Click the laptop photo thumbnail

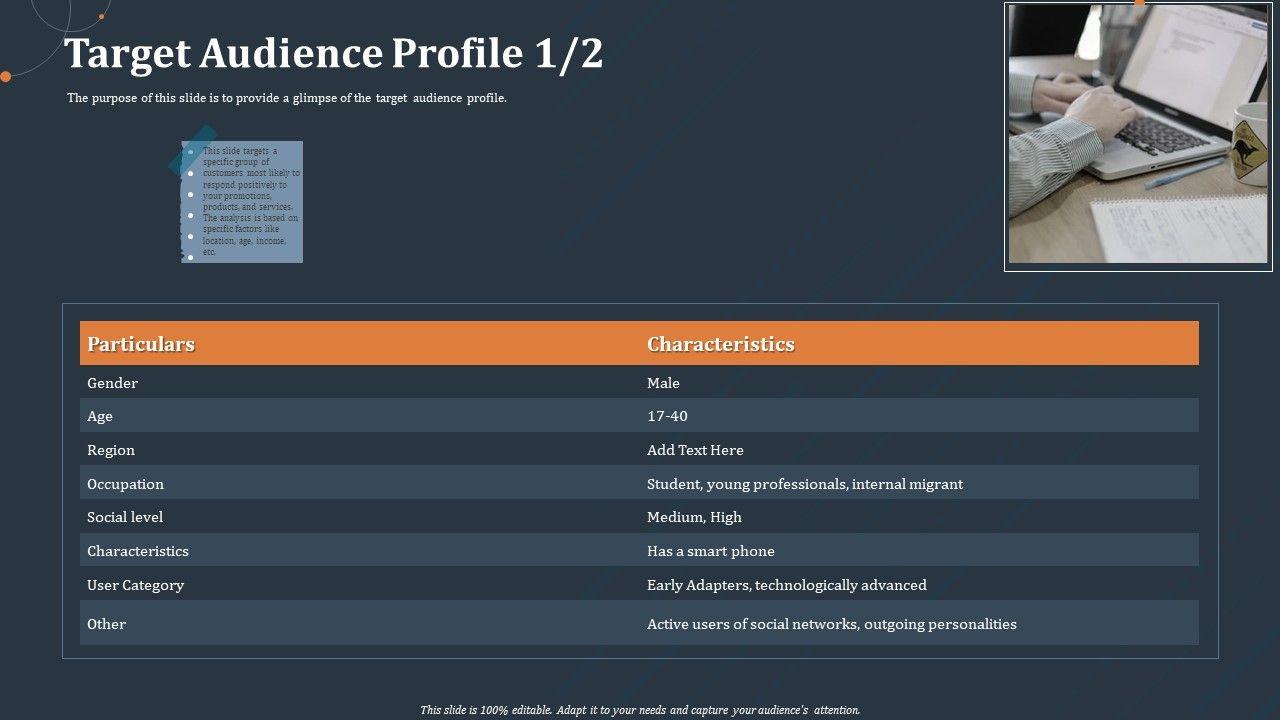(1138, 135)
